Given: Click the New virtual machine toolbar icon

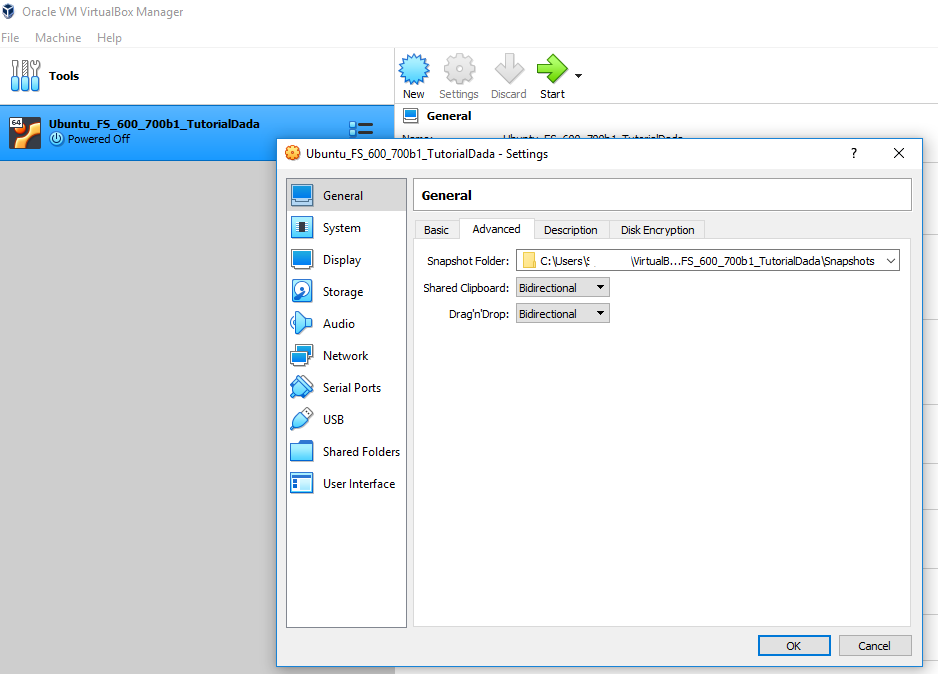Looking at the screenshot, I should tap(414, 76).
